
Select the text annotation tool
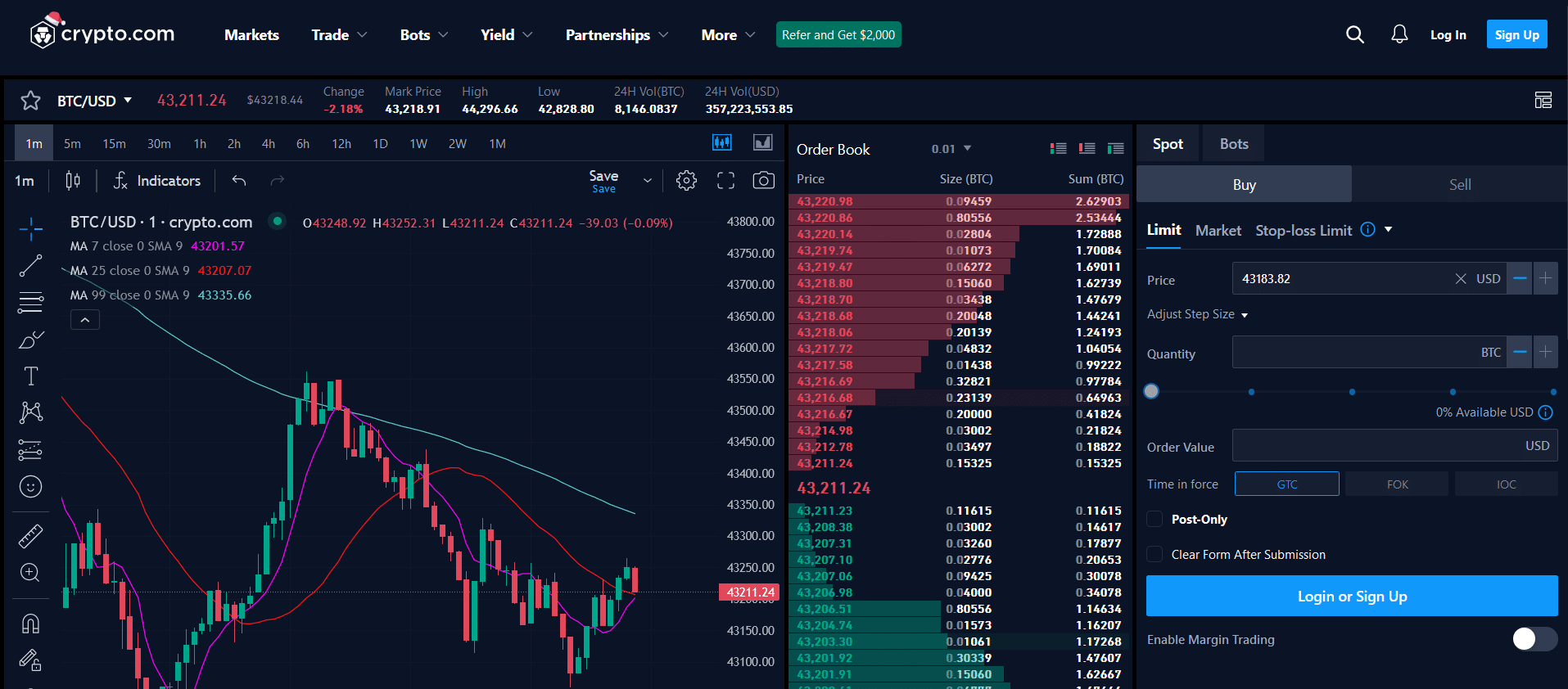tap(30, 376)
